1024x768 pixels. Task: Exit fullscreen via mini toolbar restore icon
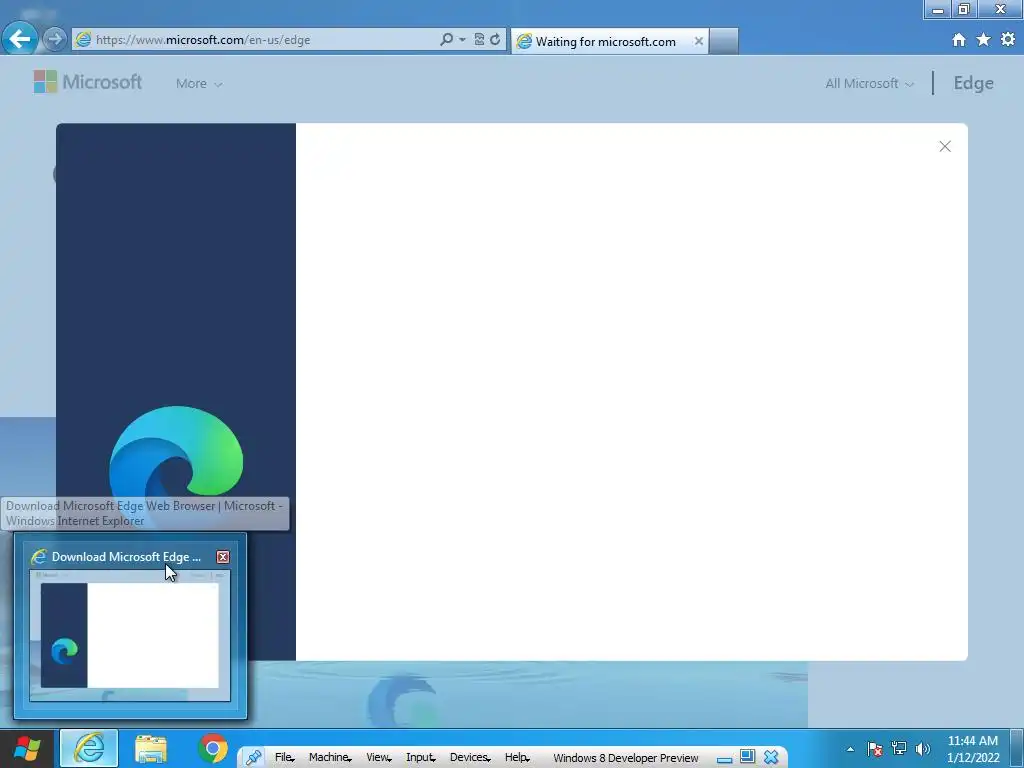(747, 757)
